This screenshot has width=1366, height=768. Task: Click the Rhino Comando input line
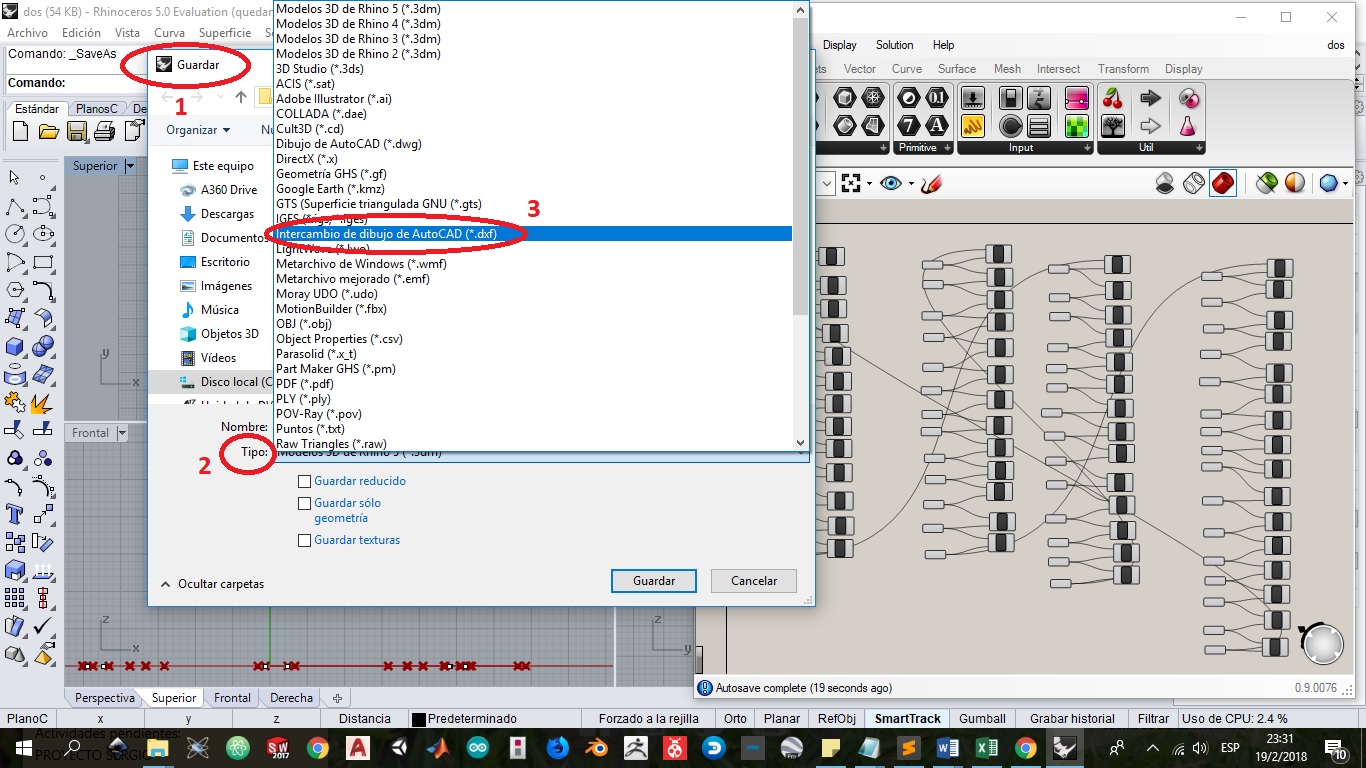(75, 83)
